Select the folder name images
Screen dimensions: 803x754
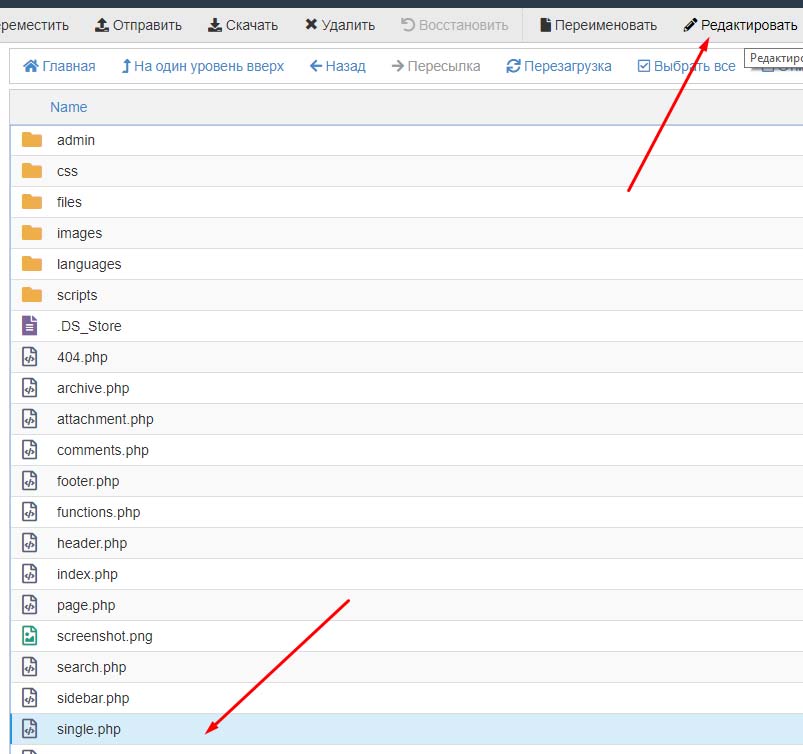79,234
